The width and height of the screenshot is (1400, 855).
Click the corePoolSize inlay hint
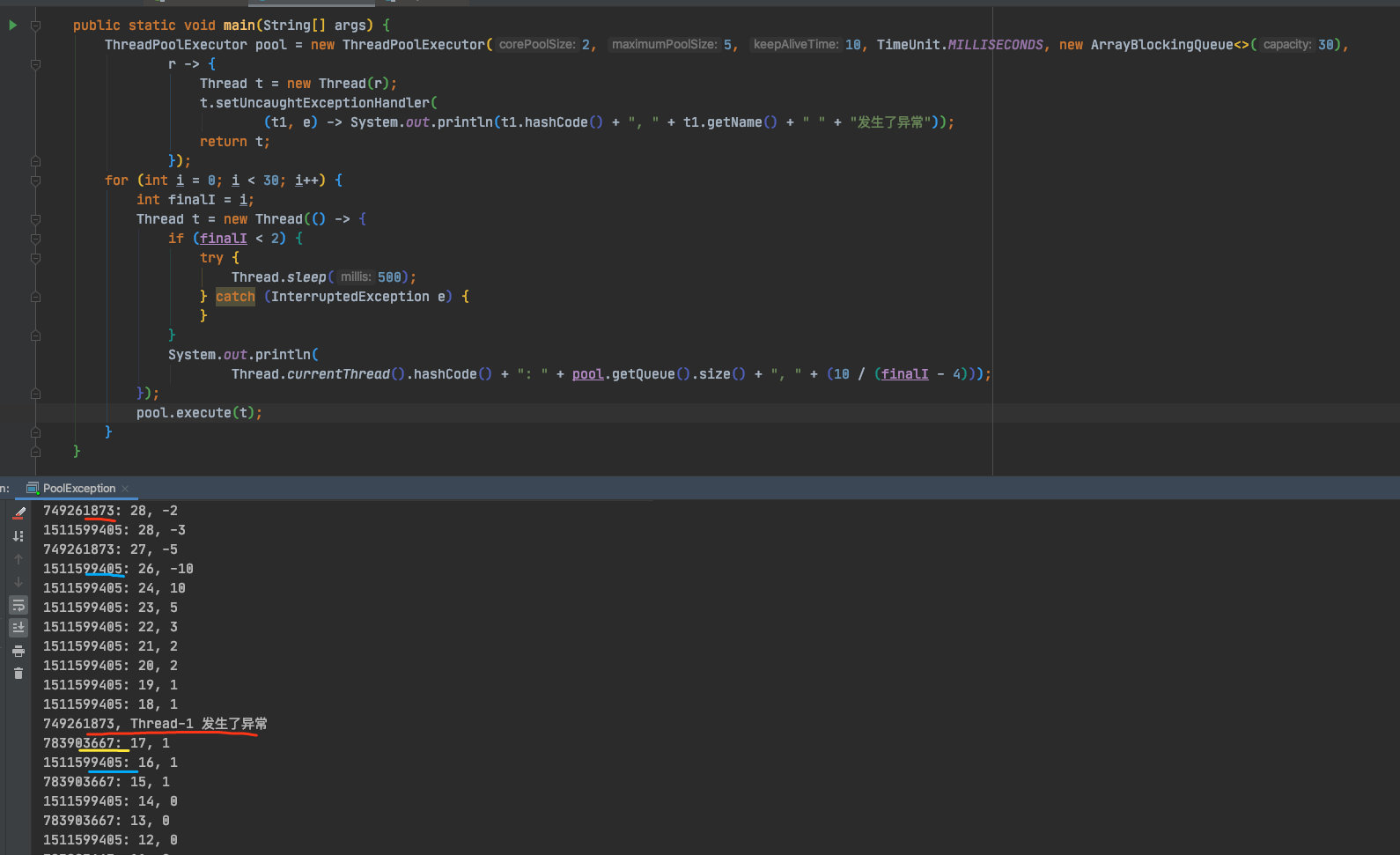pos(537,44)
